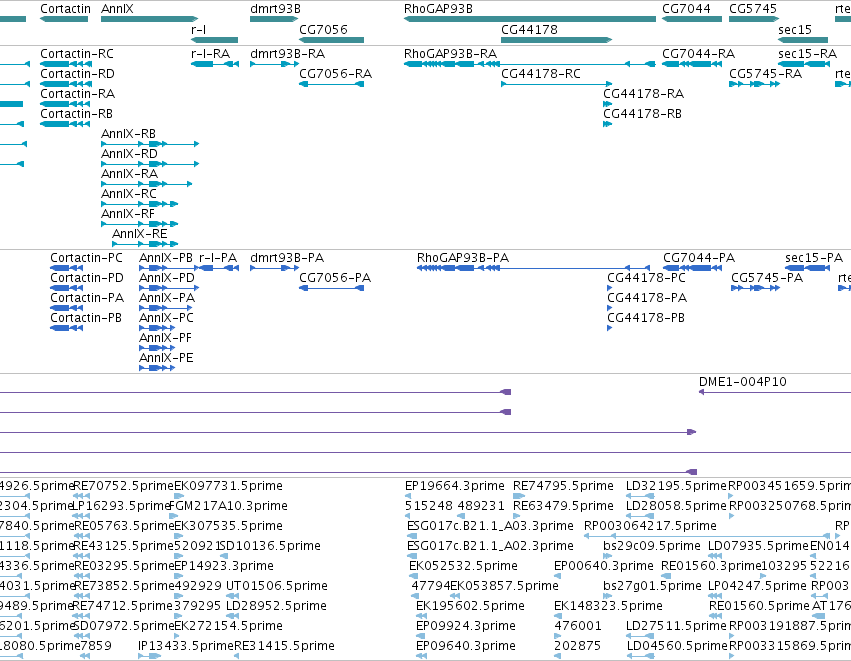Click the CG44178-RA transcript label
This screenshot has height=661, width=851.
643,94
